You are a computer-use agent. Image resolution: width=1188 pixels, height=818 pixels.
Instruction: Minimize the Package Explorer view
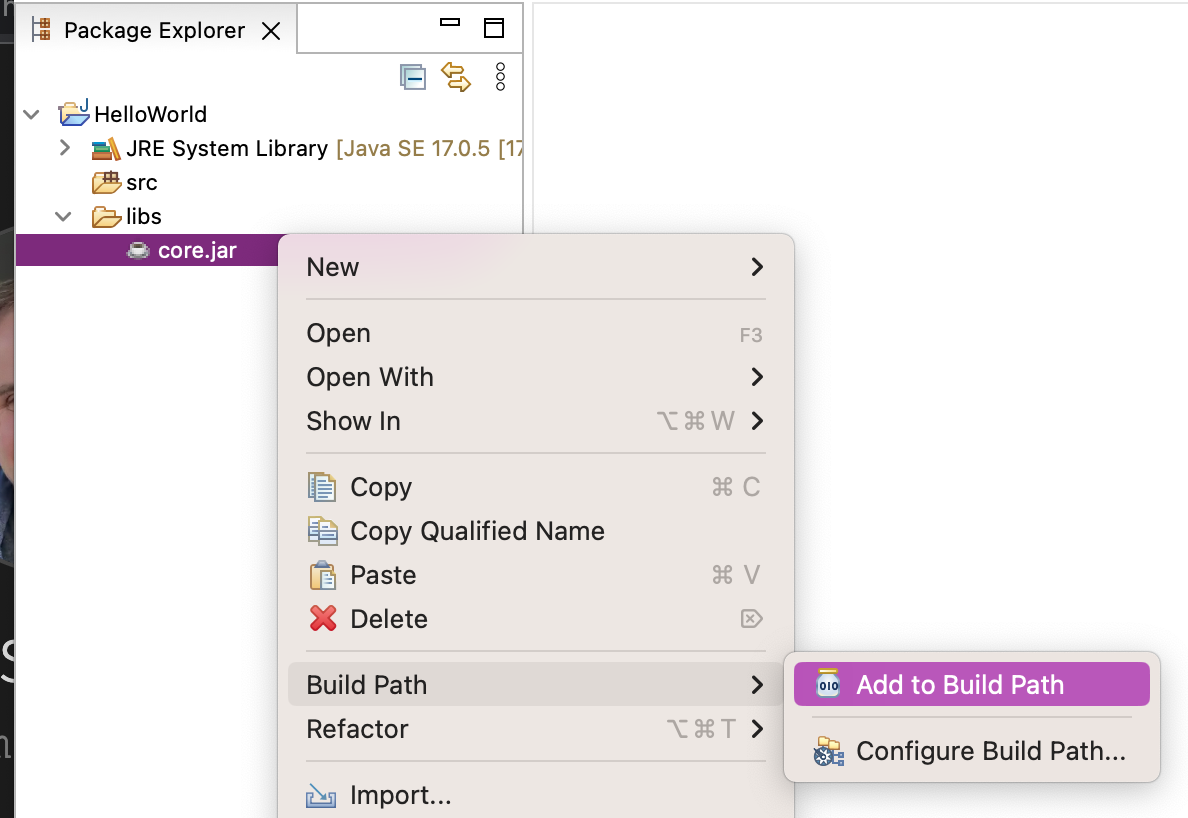pyautogui.click(x=450, y=24)
